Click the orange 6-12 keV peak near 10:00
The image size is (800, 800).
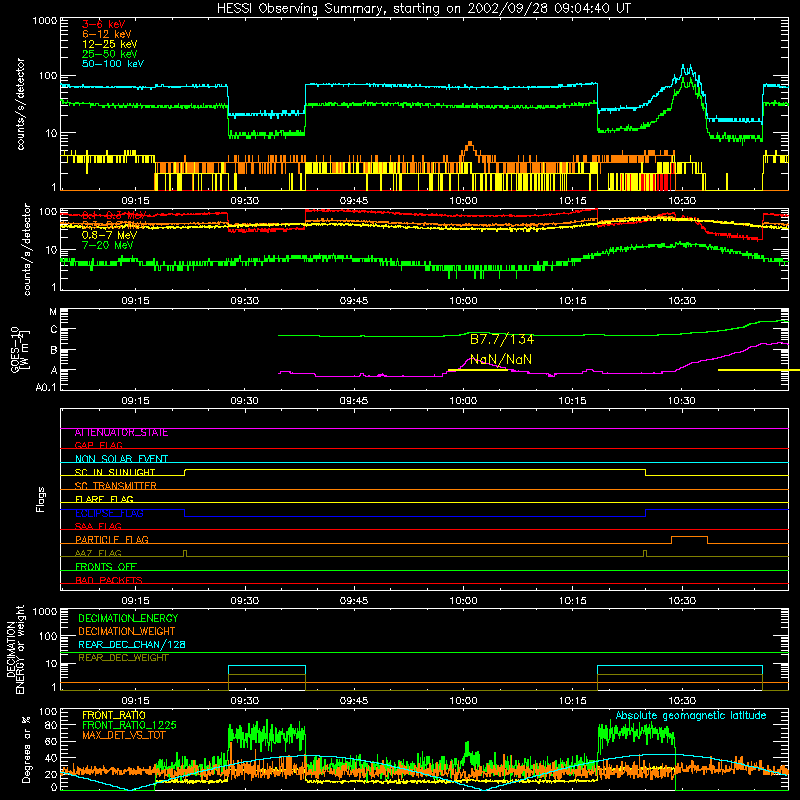point(469,147)
